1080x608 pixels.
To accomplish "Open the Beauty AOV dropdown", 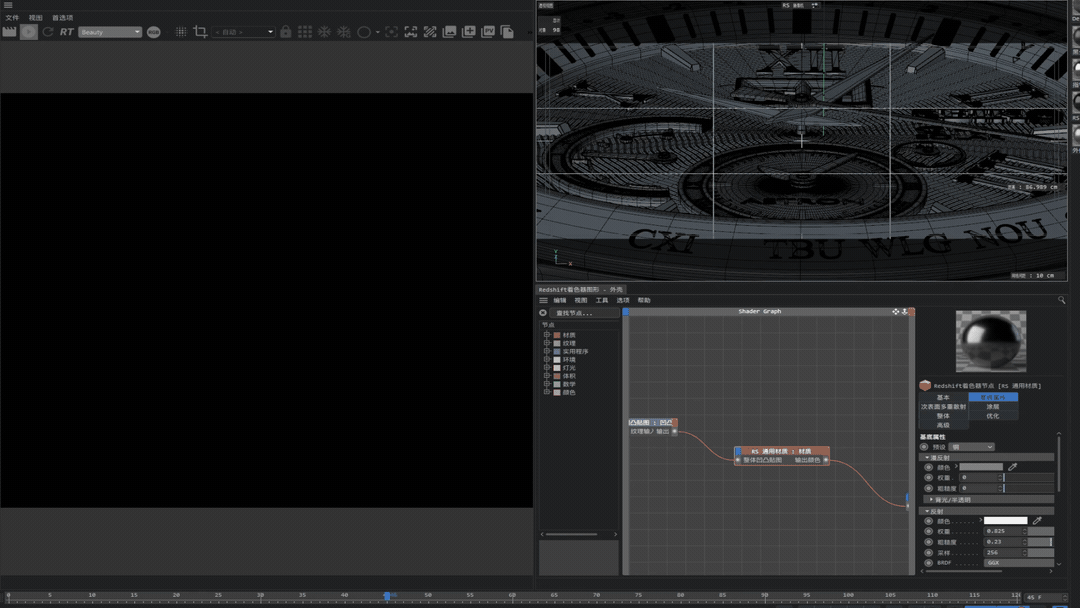I will coord(110,32).
